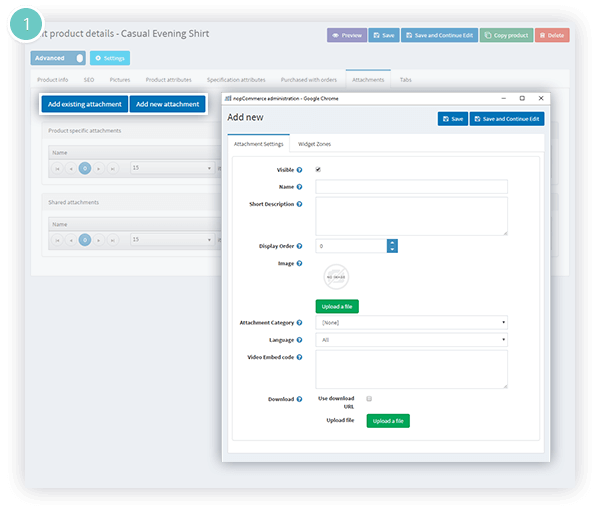This screenshot has width=600, height=510.
Task: Increase Display Order with up arrow
Action: (392, 243)
